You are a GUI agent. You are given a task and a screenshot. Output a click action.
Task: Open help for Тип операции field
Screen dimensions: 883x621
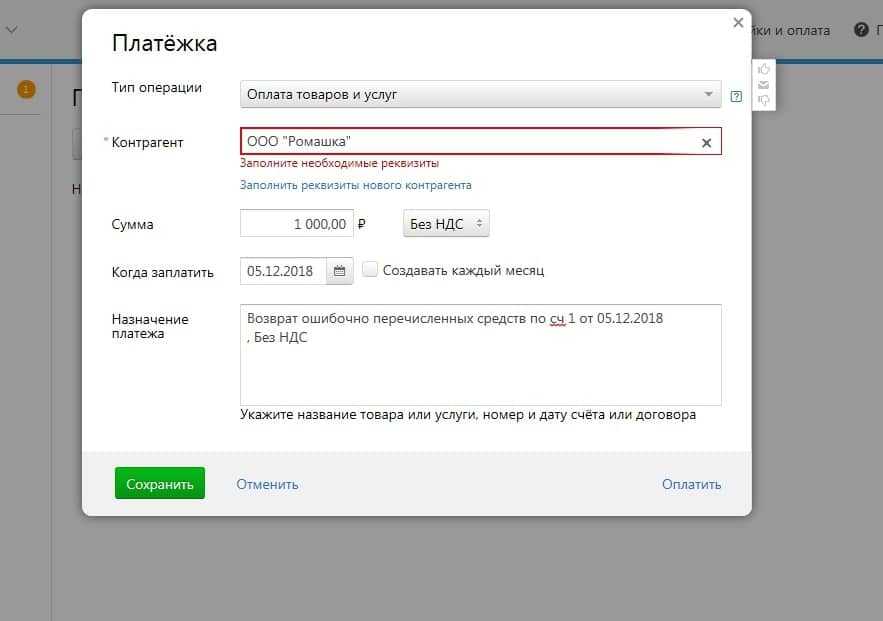coord(737,96)
